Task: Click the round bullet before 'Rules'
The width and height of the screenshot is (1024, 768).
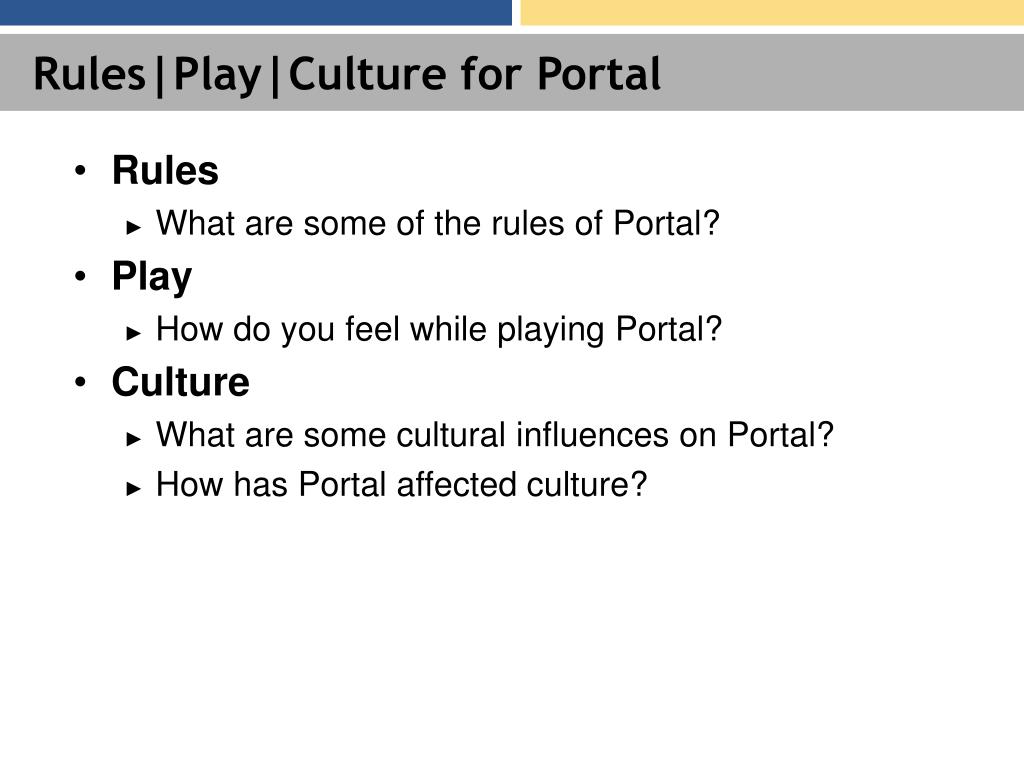Action: [x=80, y=171]
